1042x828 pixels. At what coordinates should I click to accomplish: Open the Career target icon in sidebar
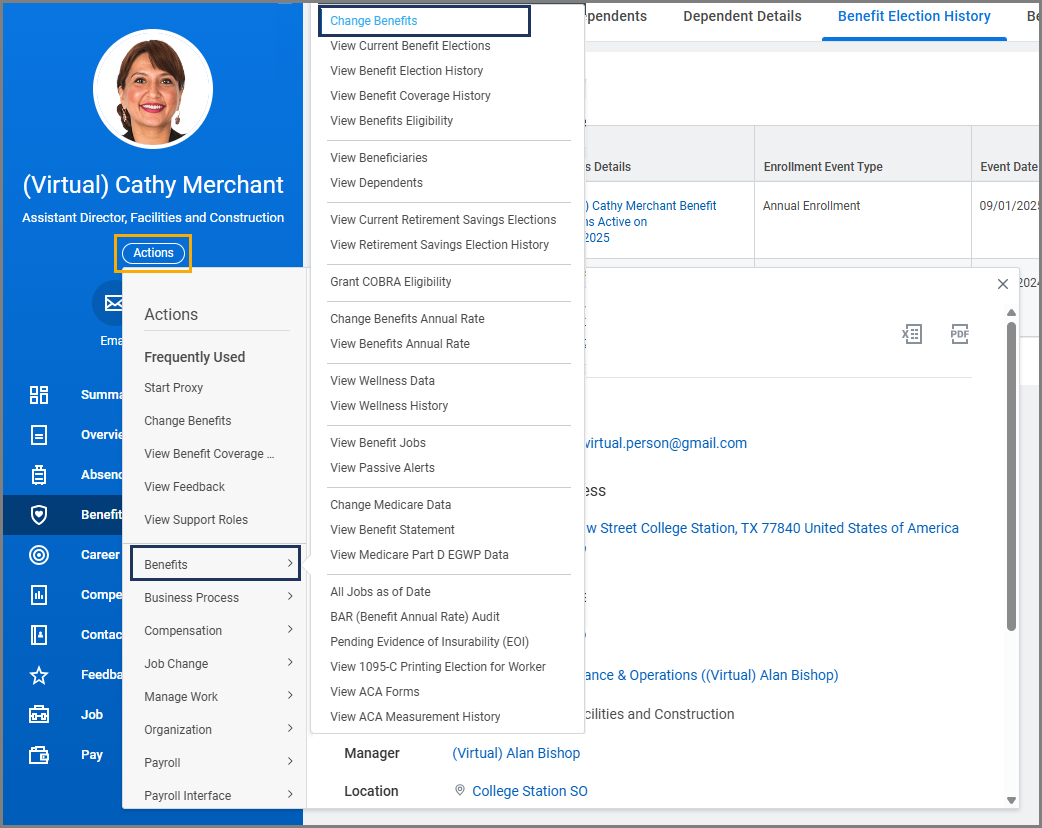39,554
